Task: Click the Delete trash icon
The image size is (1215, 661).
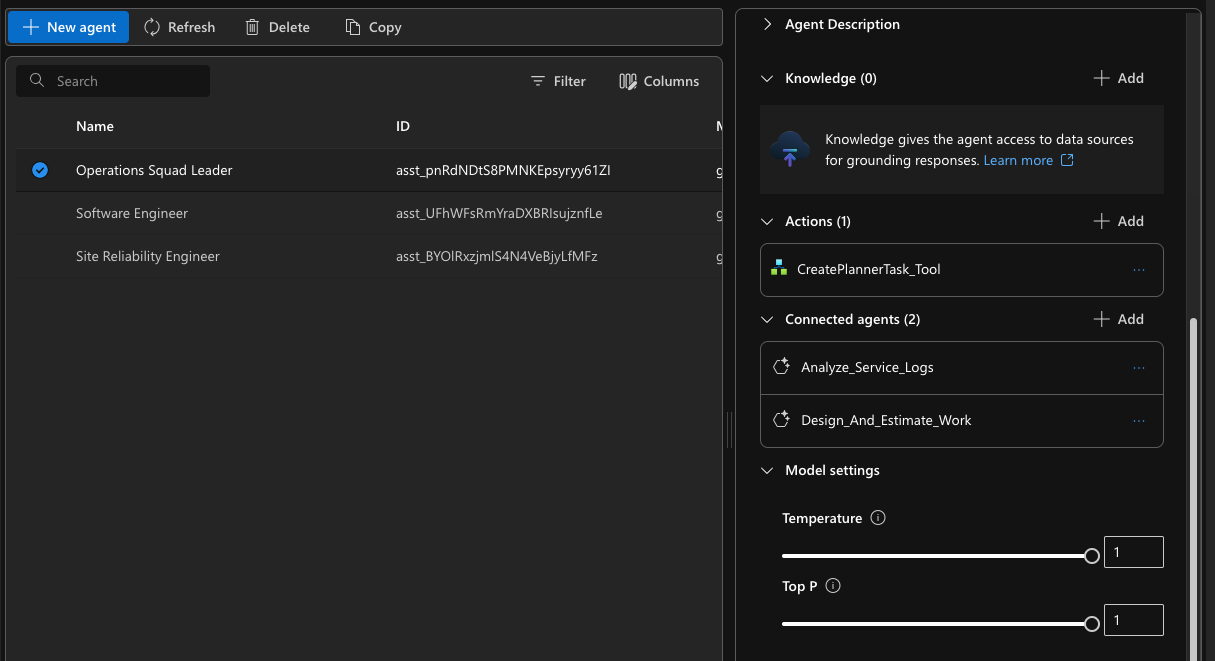Action: [x=253, y=27]
